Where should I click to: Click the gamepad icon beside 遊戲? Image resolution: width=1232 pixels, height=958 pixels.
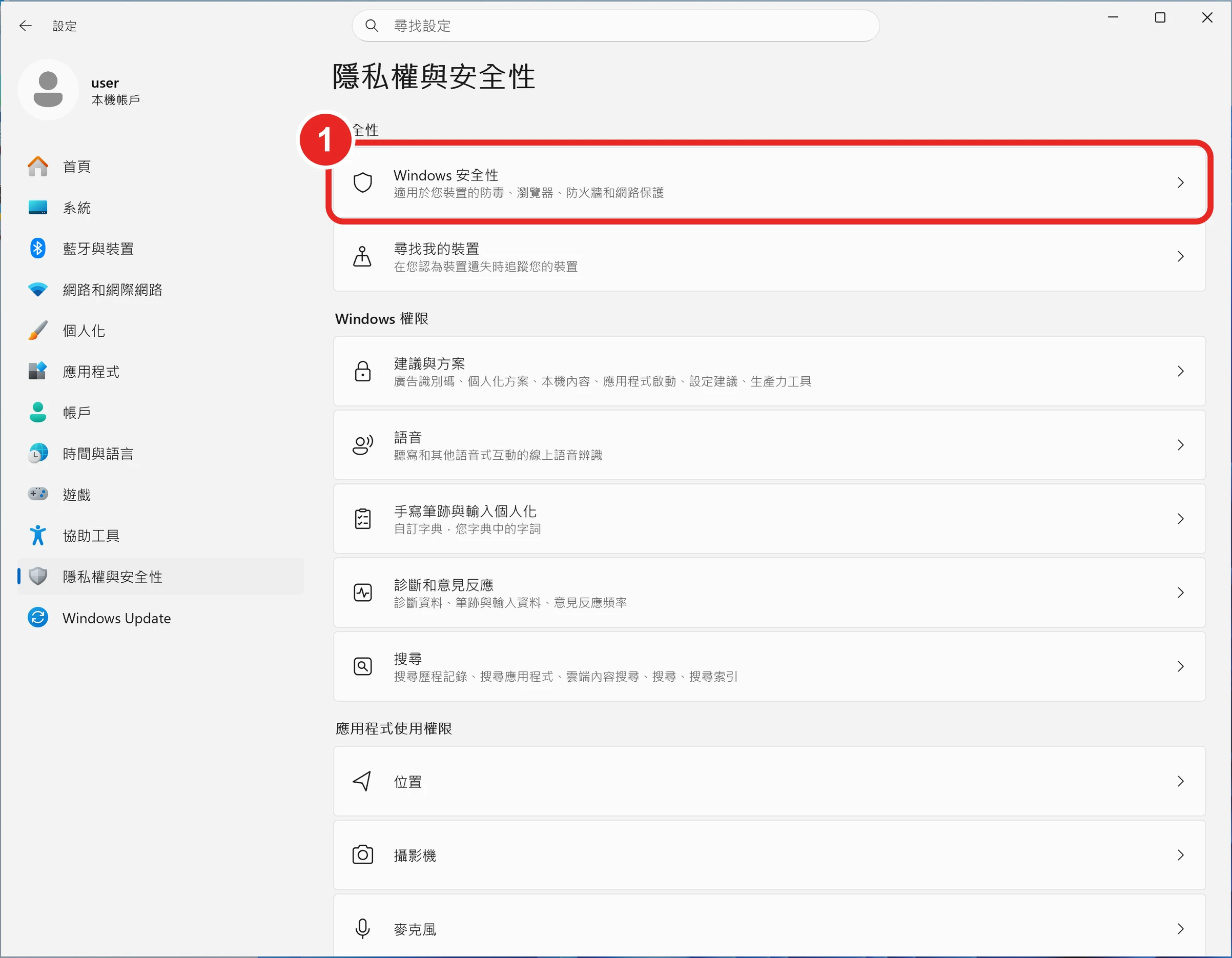coord(38,494)
